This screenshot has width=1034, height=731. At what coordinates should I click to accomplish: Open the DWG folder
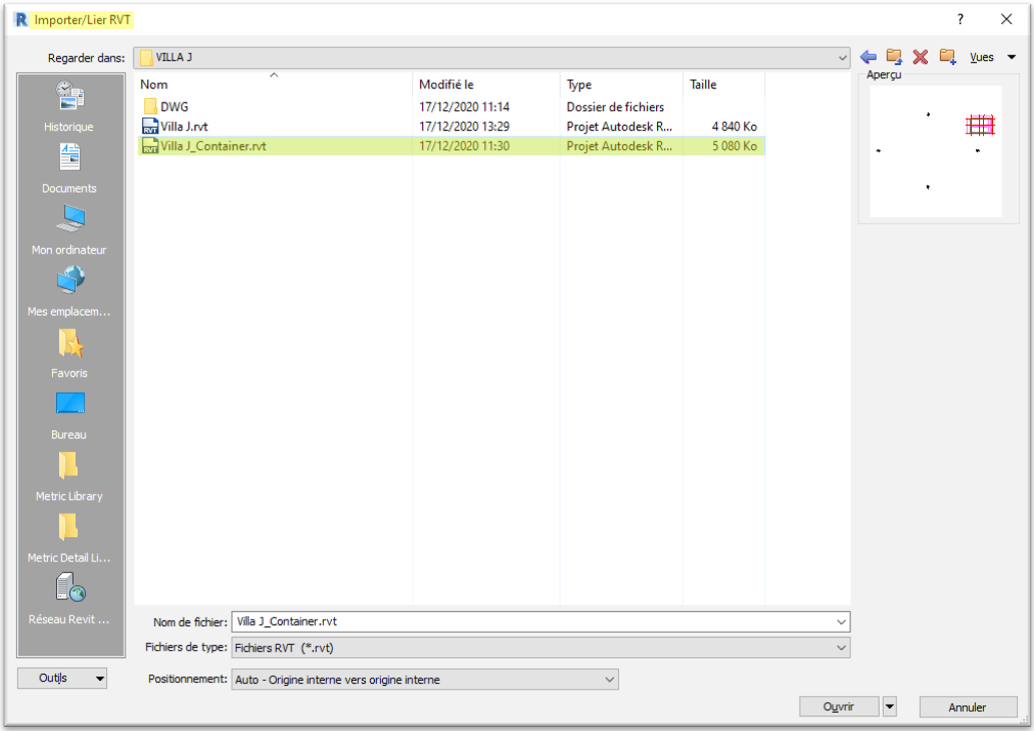174,106
